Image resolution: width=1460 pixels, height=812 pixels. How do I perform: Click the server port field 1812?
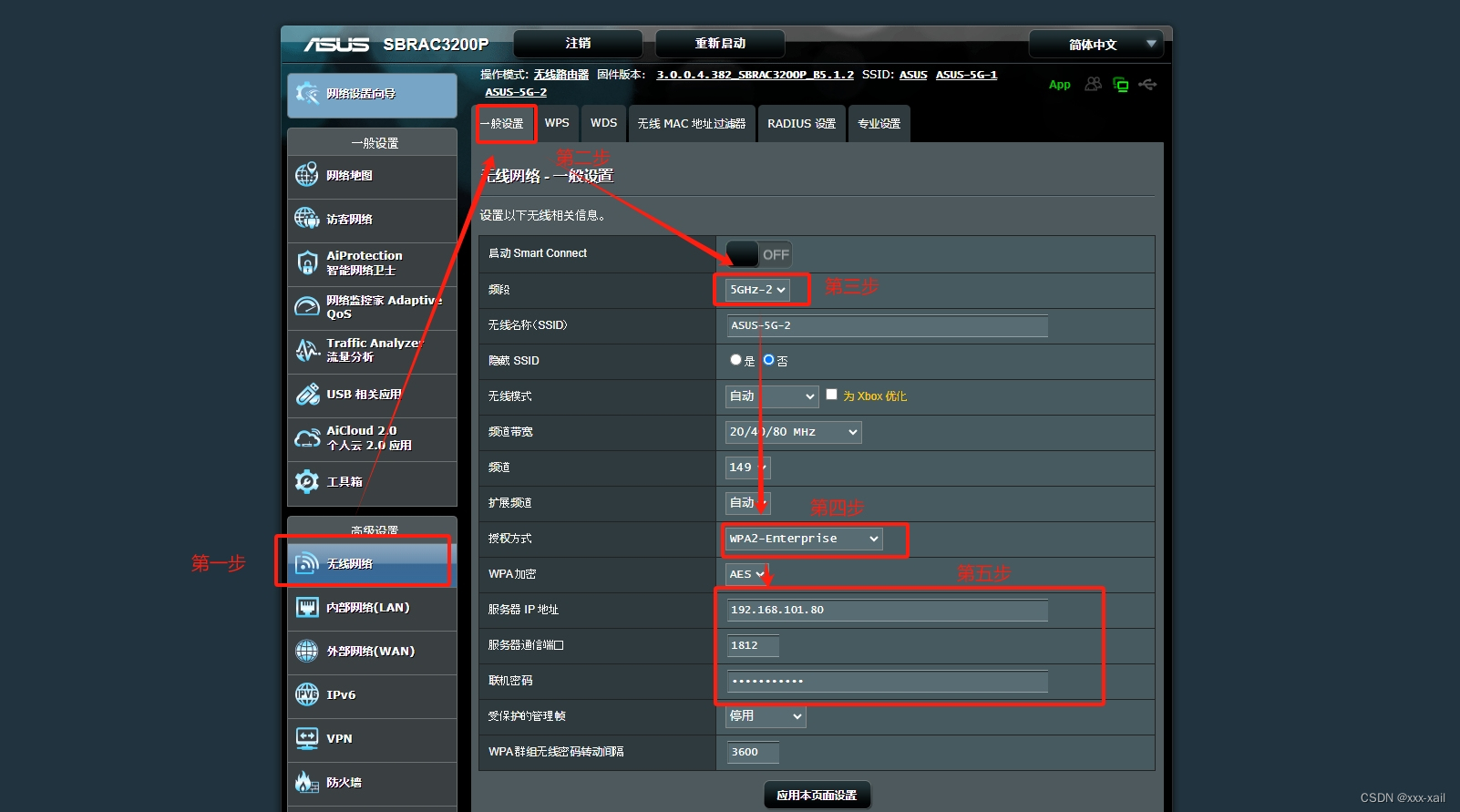tap(753, 645)
